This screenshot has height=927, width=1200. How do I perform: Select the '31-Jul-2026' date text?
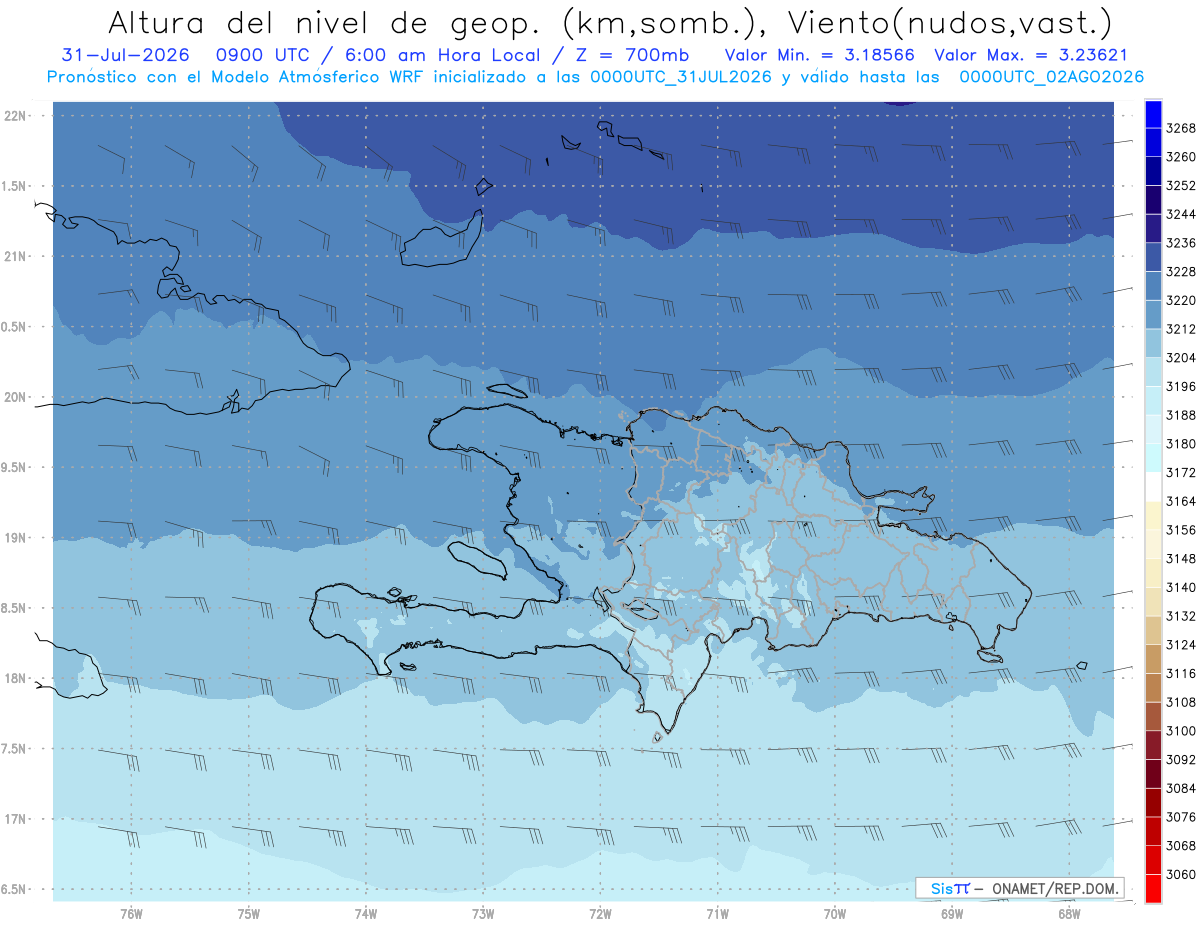126,55
